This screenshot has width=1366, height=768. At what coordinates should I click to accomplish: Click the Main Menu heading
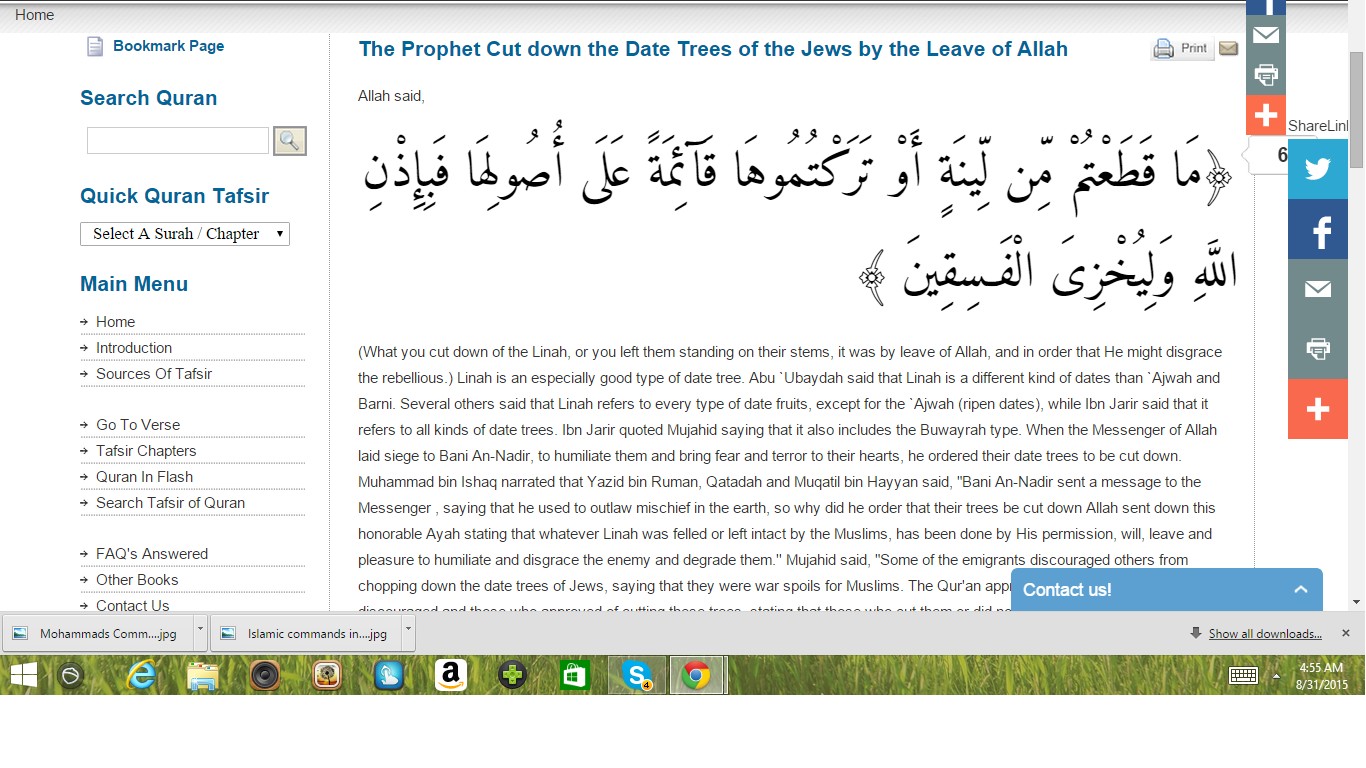[134, 284]
